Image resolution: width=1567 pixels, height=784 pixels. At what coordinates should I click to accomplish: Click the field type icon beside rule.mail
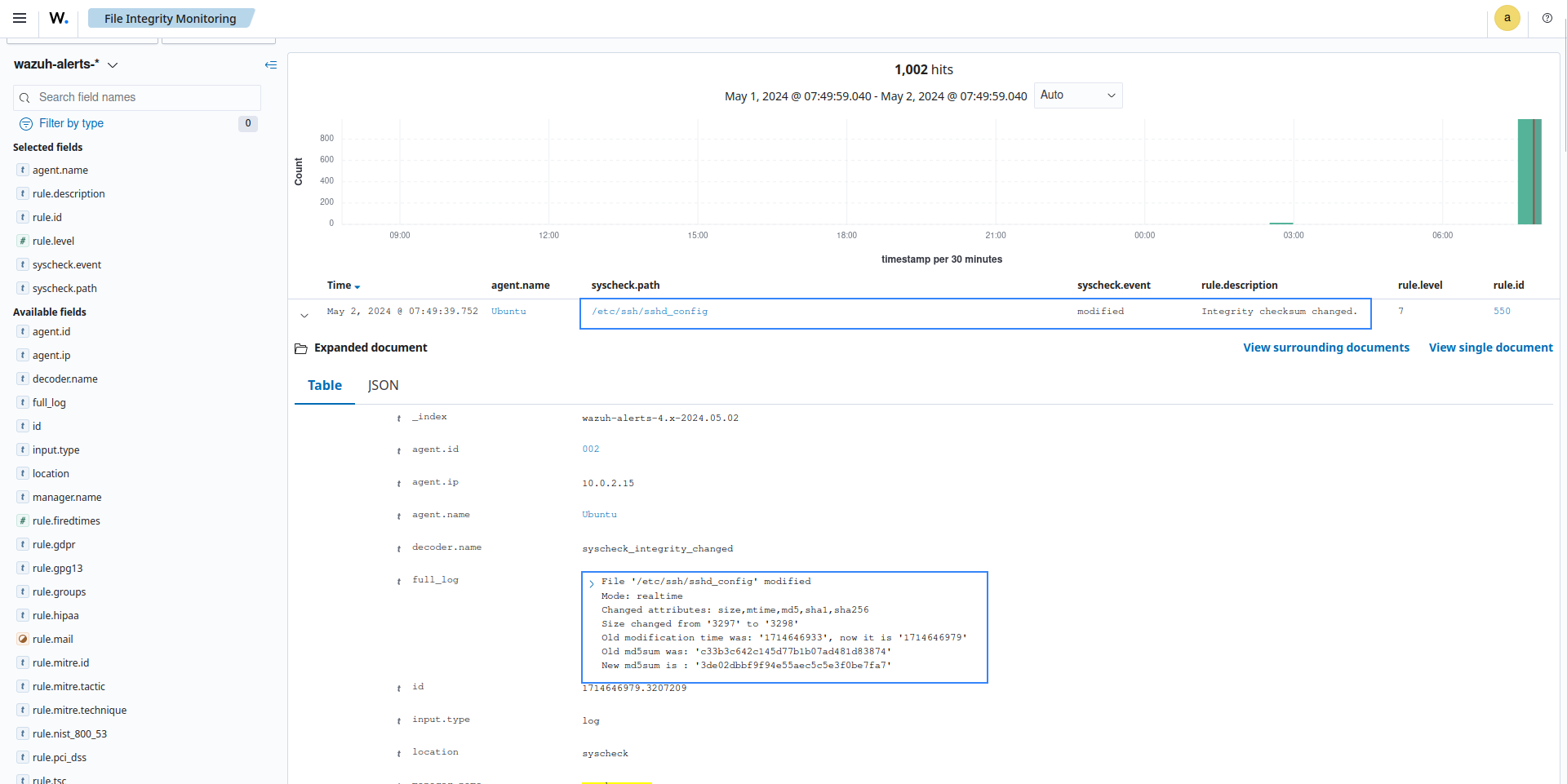(x=22, y=639)
